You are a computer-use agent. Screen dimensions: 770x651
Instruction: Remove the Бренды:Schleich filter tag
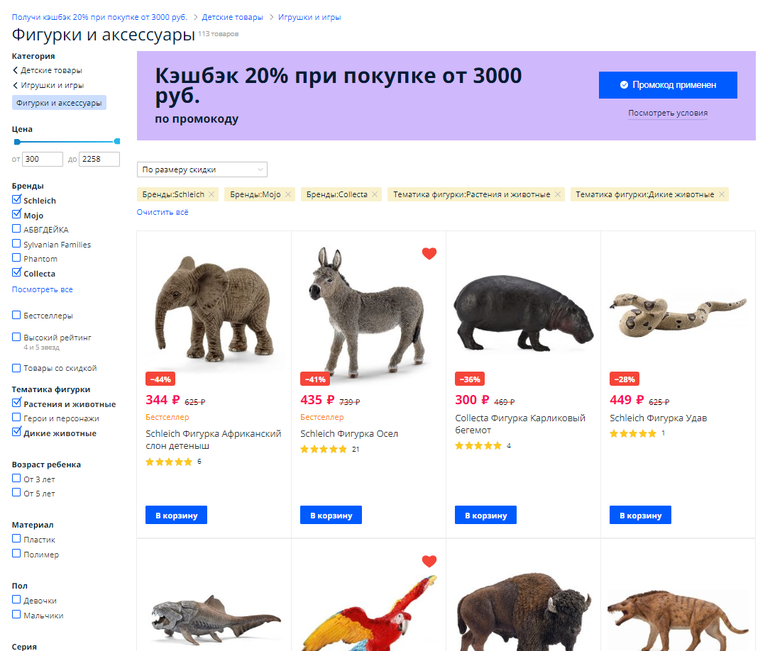(213, 194)
